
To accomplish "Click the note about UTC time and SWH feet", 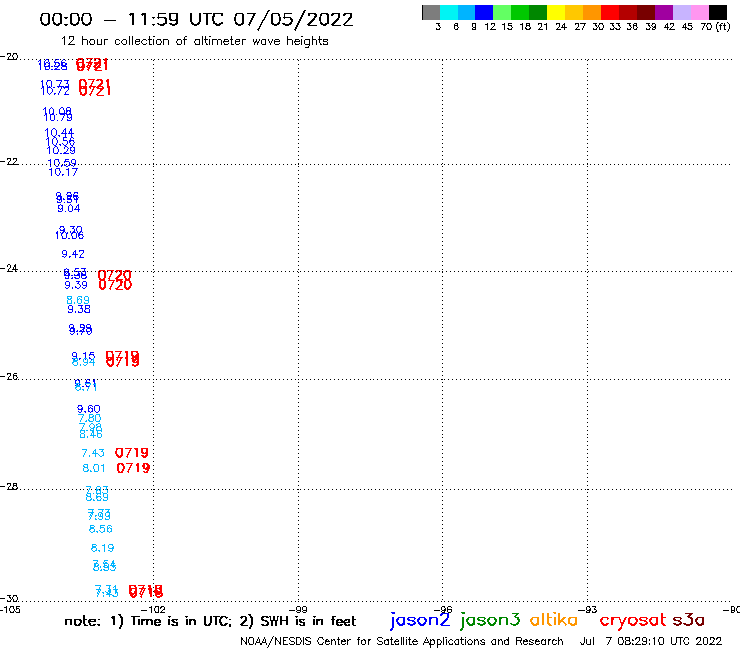I will pyautogui.click(x=210, y=621).
